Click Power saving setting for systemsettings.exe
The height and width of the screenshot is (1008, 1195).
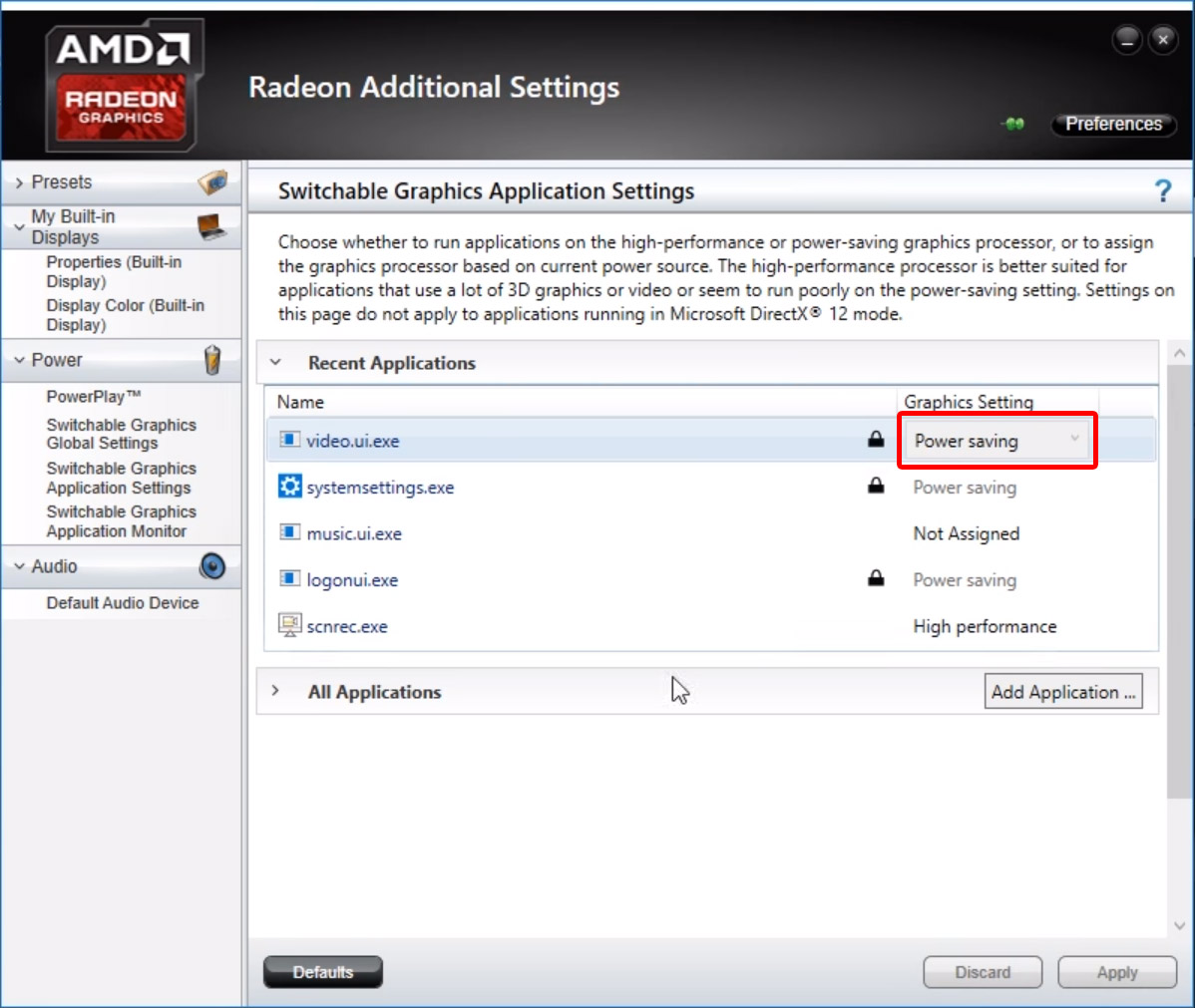click(965, 488)
